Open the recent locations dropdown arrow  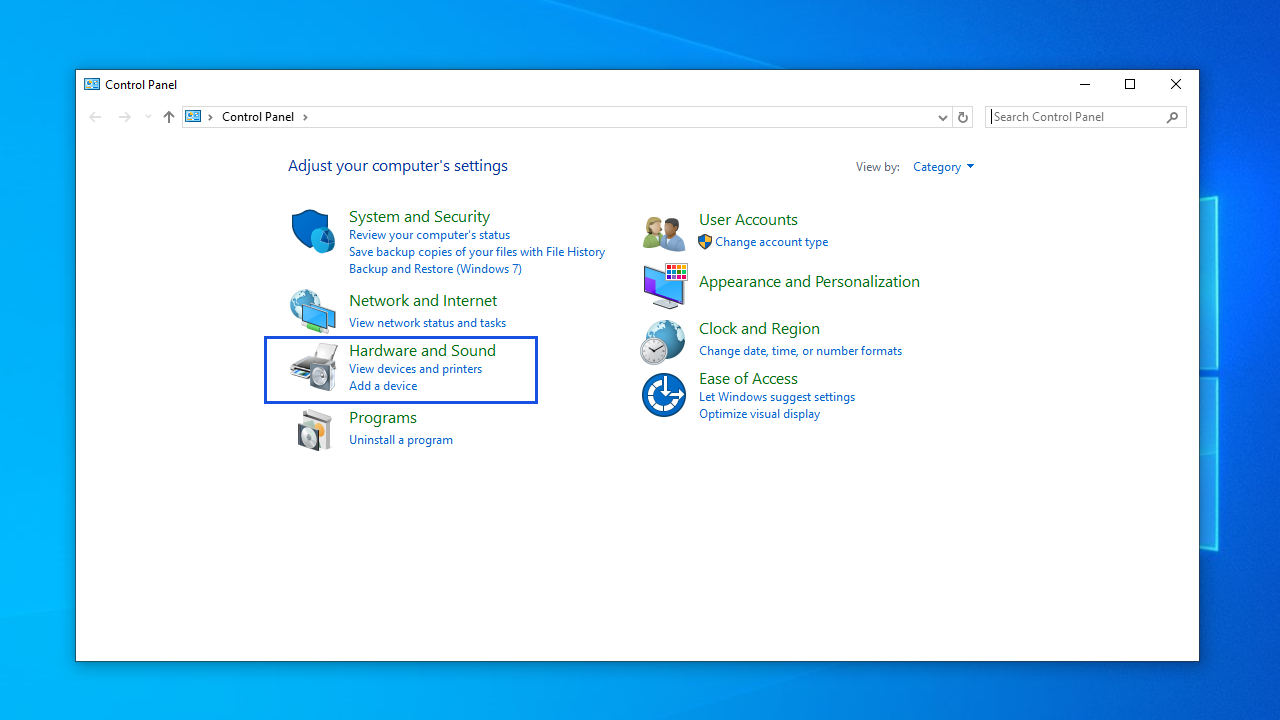148,117
